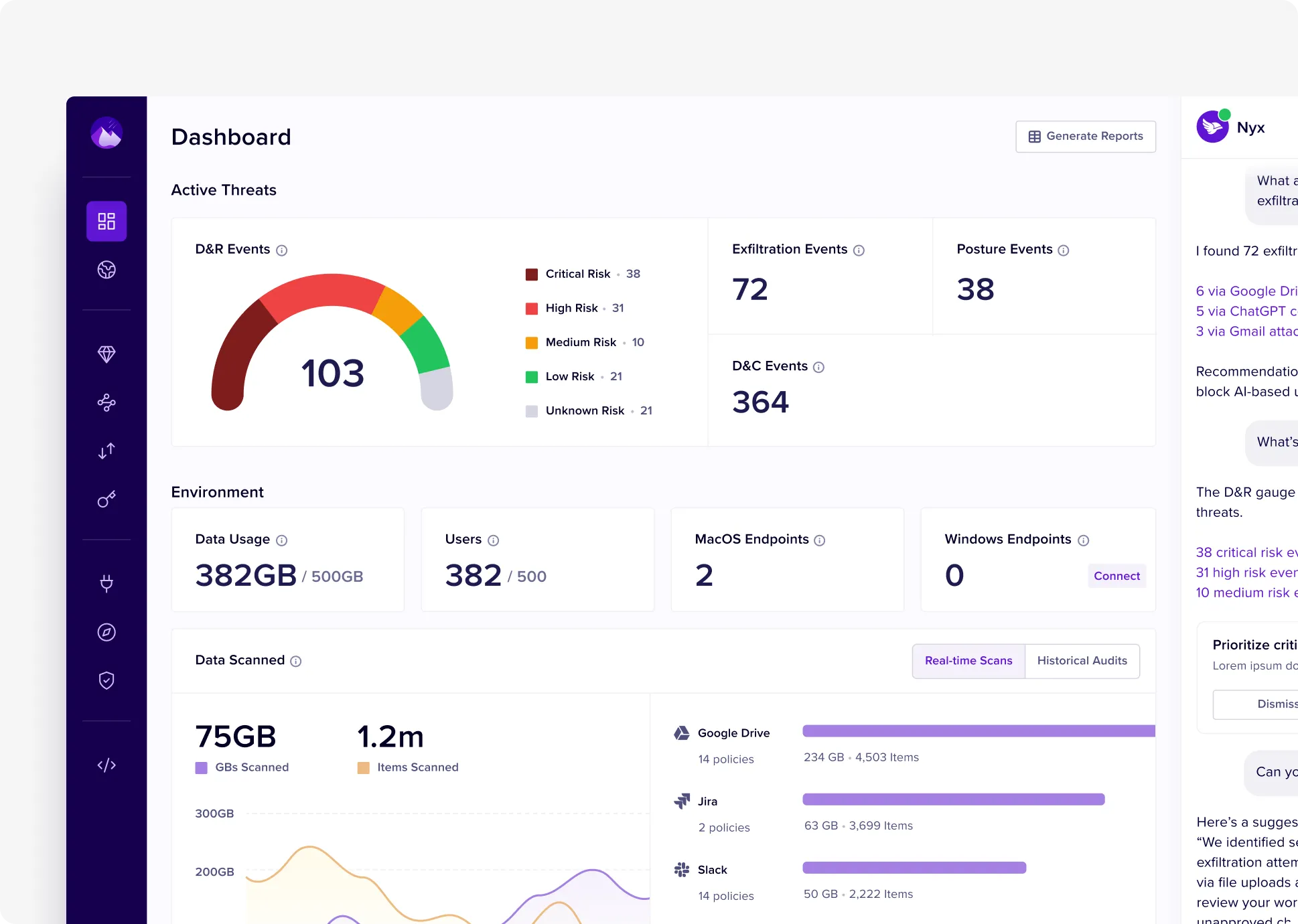The width and height of the screenshot is (1298, 924).
Task: Open the code brackets sidebar icon
Action: tap(106, 765)
